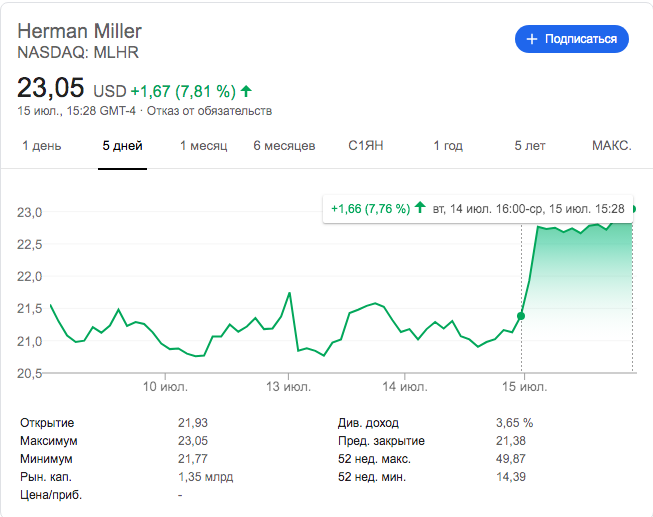The width and height of the screenshot is (653, 517).
Task: Click the 22,0 y-axis label
Action: [x=30, y=277]
